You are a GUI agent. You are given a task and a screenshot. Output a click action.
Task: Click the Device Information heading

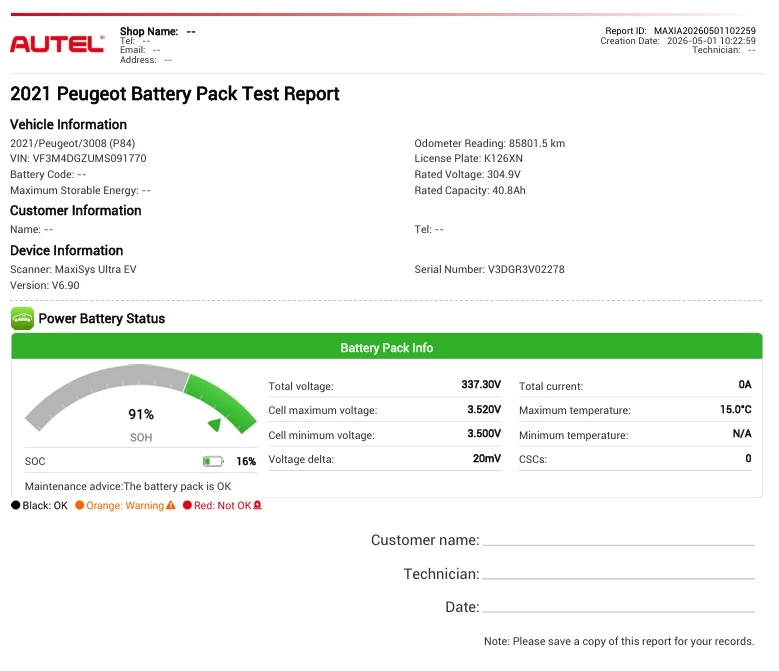pos(67,250)
